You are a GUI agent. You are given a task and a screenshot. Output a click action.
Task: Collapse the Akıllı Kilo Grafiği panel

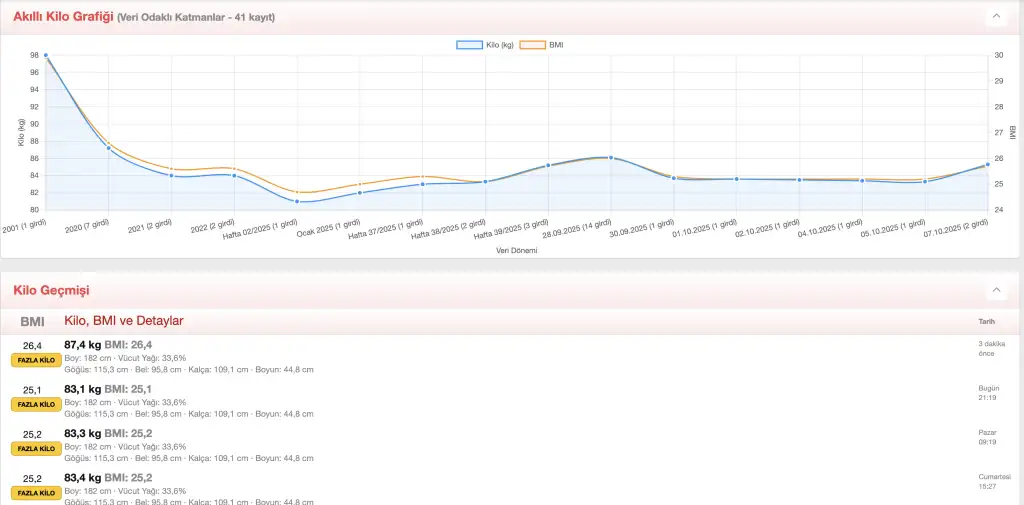[996, 16]
